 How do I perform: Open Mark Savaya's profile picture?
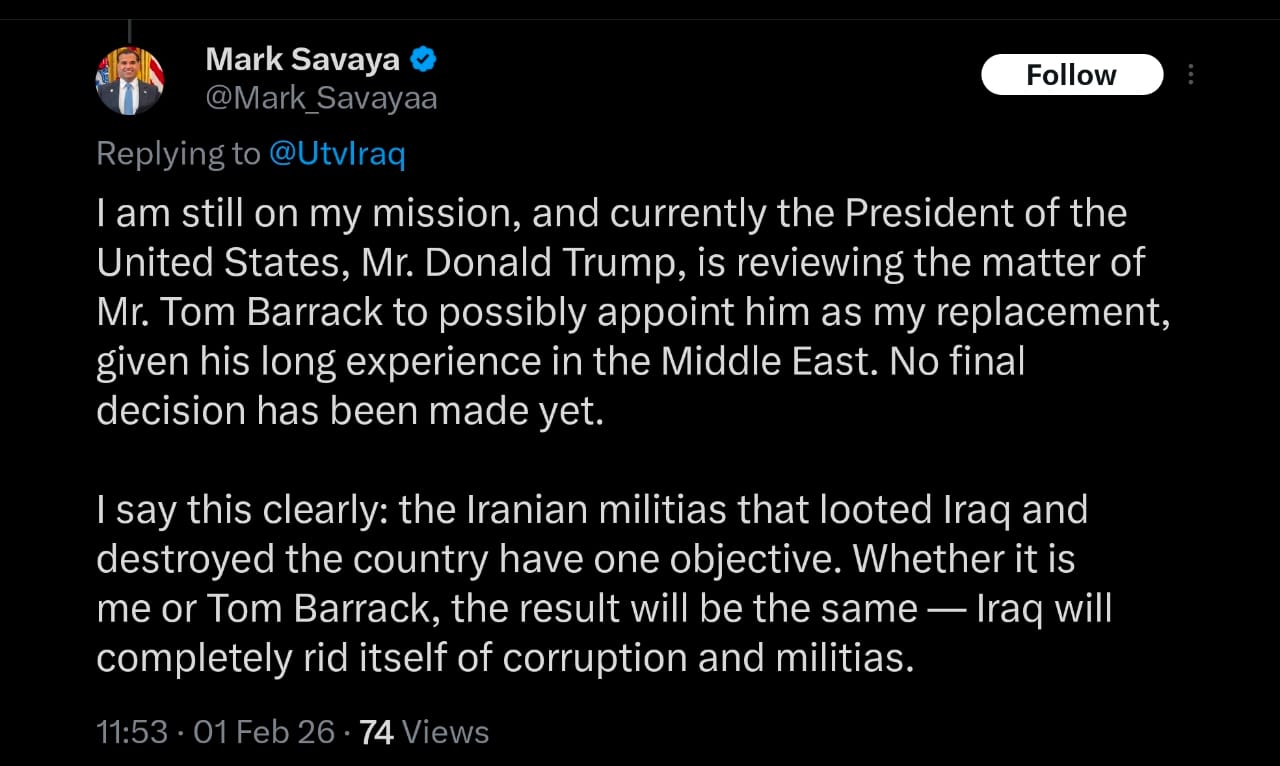tap(129, 81)
